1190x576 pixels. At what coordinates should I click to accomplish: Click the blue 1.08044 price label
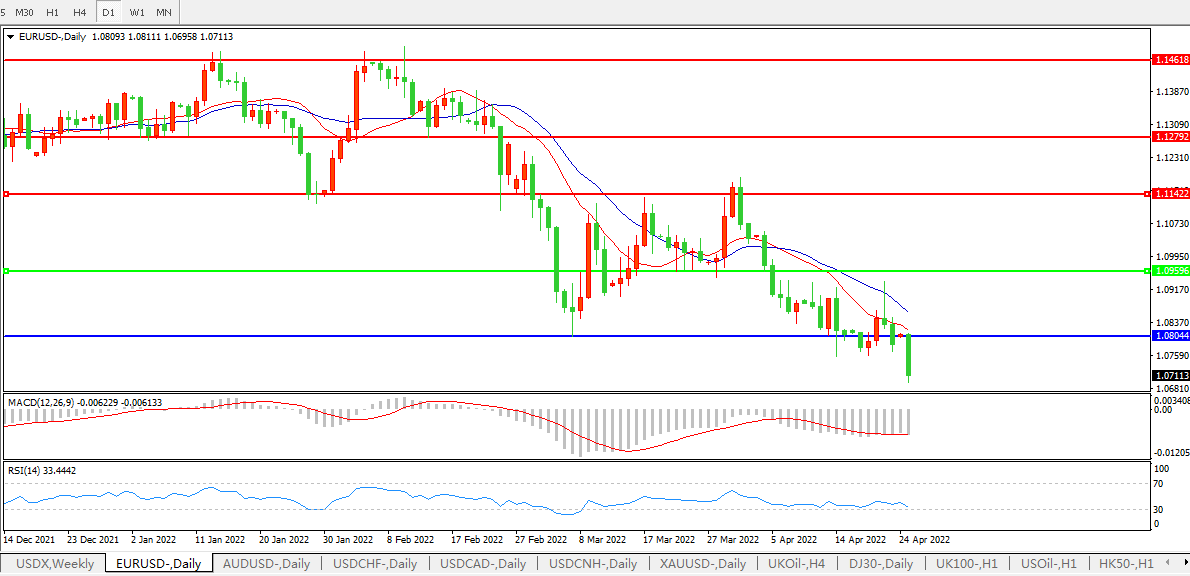point(1170,336)
